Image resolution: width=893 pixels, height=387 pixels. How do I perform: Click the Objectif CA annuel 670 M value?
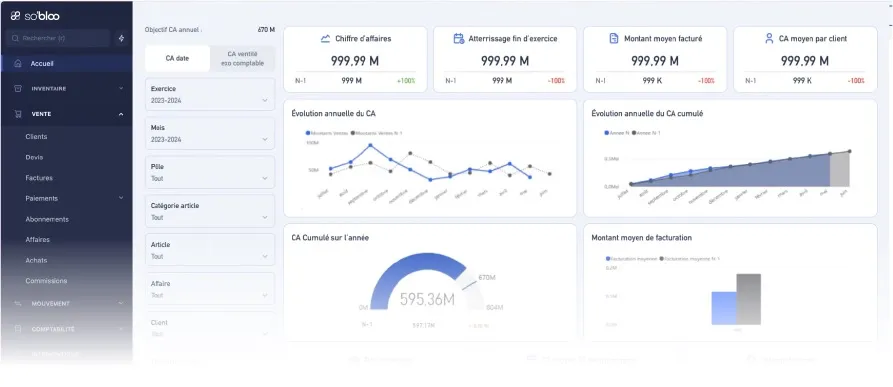(x=266, y=30)
